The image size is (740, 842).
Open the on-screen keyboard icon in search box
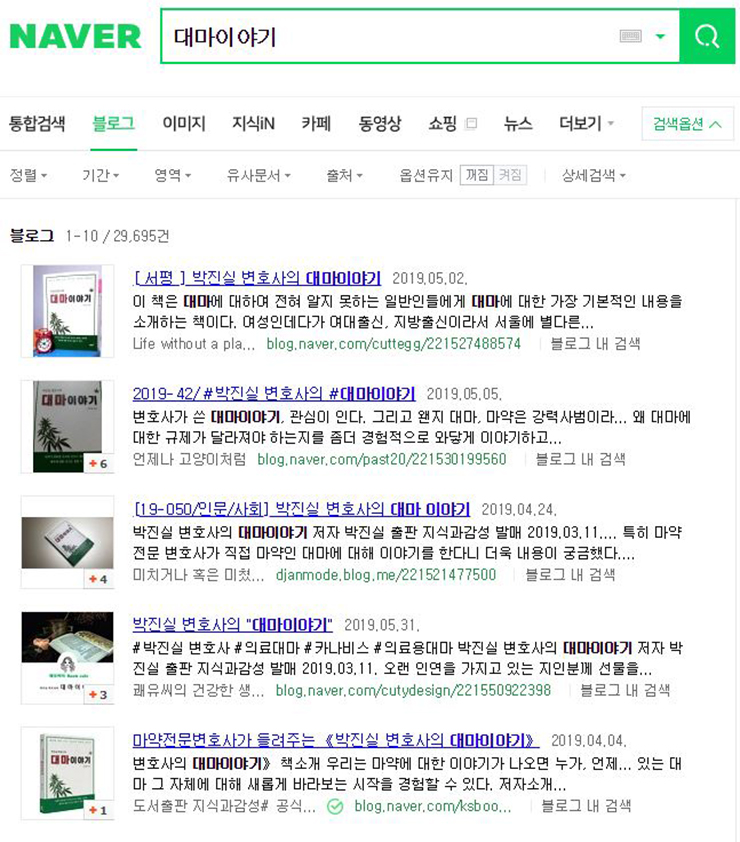(630, 37)
